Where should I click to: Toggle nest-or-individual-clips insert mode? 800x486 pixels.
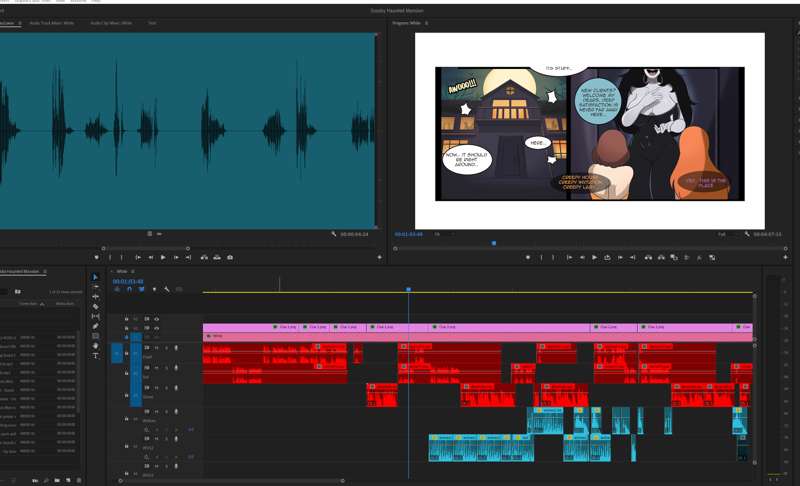(117, 289)
